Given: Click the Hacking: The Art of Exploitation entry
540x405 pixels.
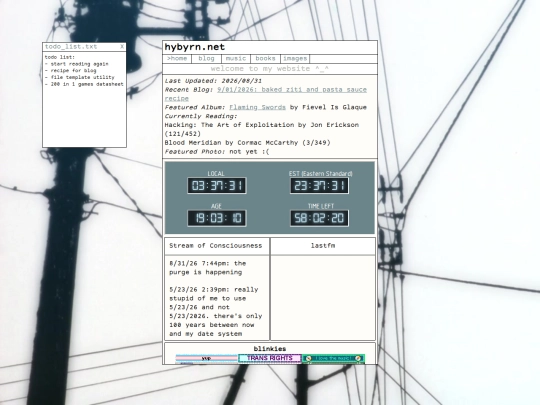Looking at the screenshot, I should point(262,129).
